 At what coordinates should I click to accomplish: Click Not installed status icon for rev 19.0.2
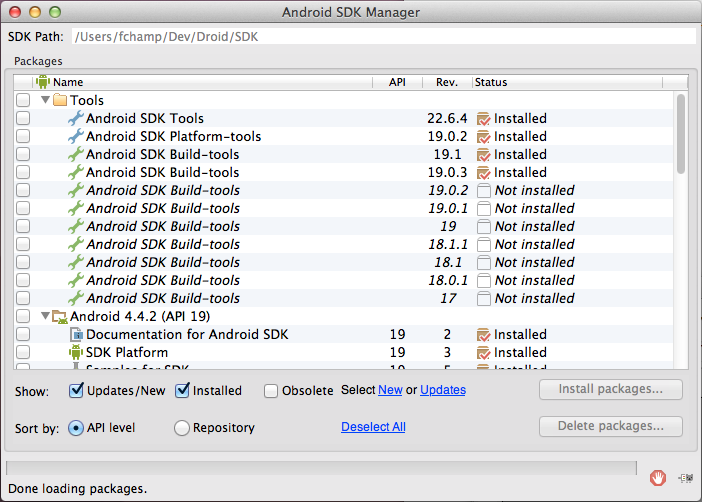(x=484, y=190)
